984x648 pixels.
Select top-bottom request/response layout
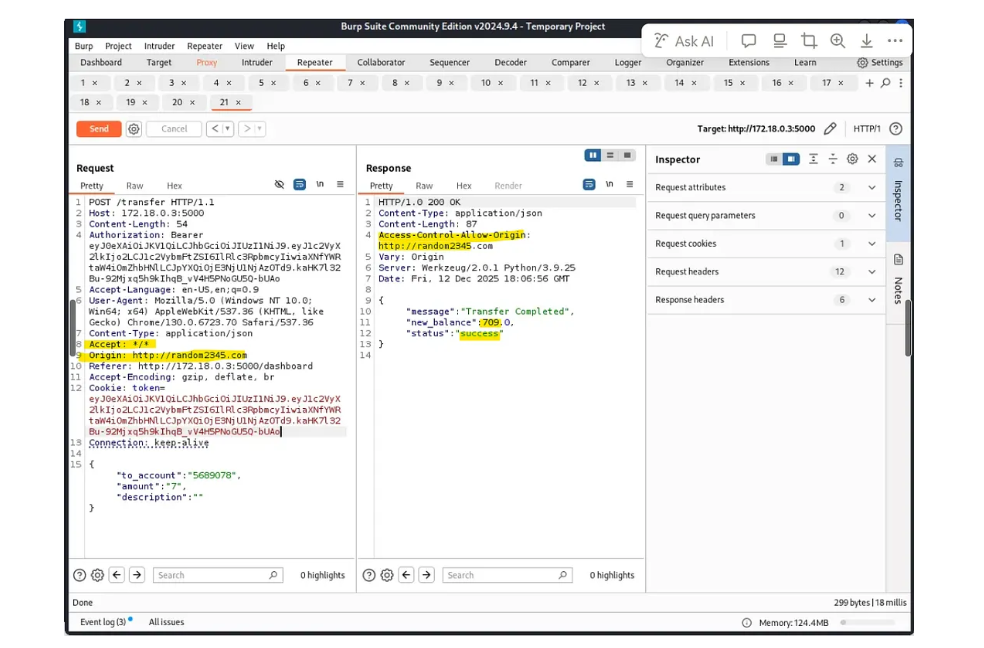pos(610,155)
